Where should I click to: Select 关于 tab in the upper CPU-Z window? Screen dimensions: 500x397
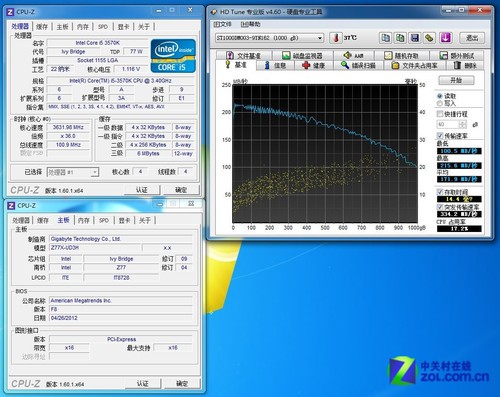144,27
